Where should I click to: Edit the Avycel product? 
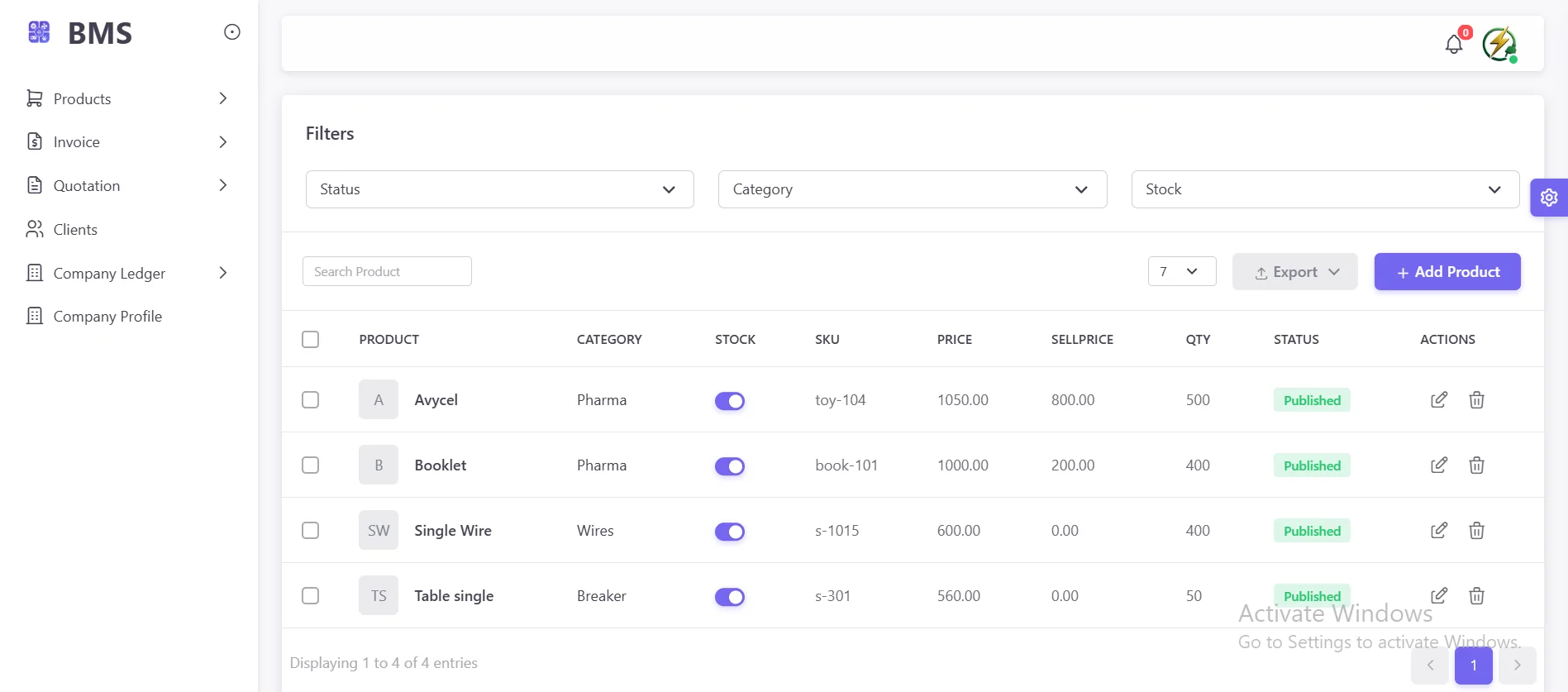click(1439, 400)
